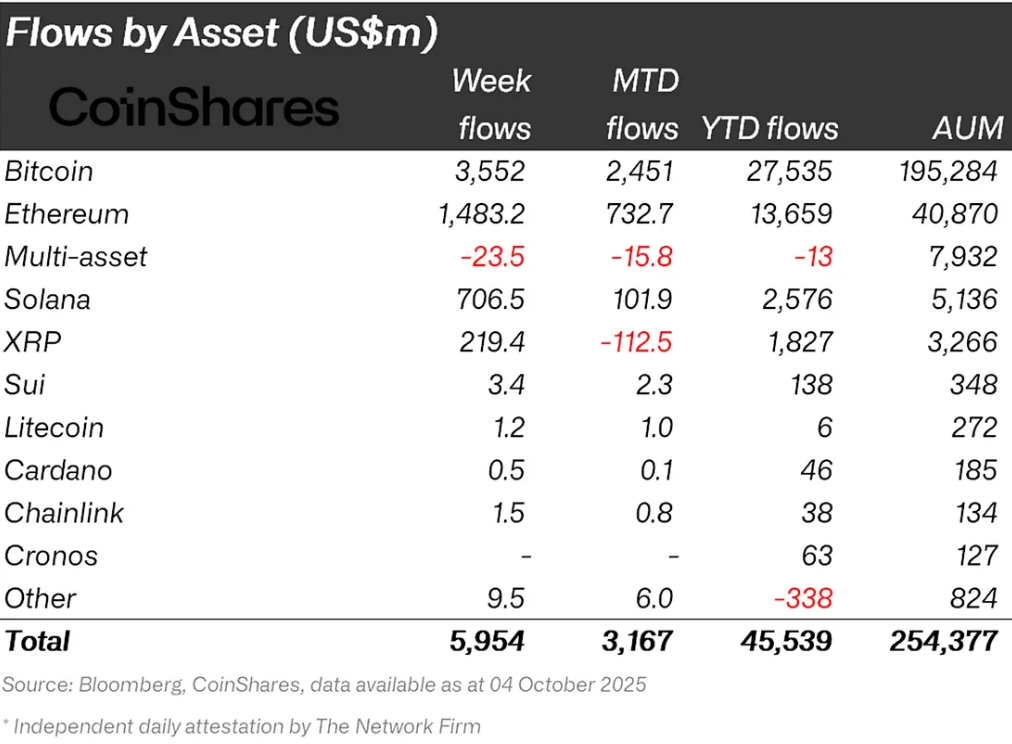Click the Chainlink row label

[x=64, y=513]
